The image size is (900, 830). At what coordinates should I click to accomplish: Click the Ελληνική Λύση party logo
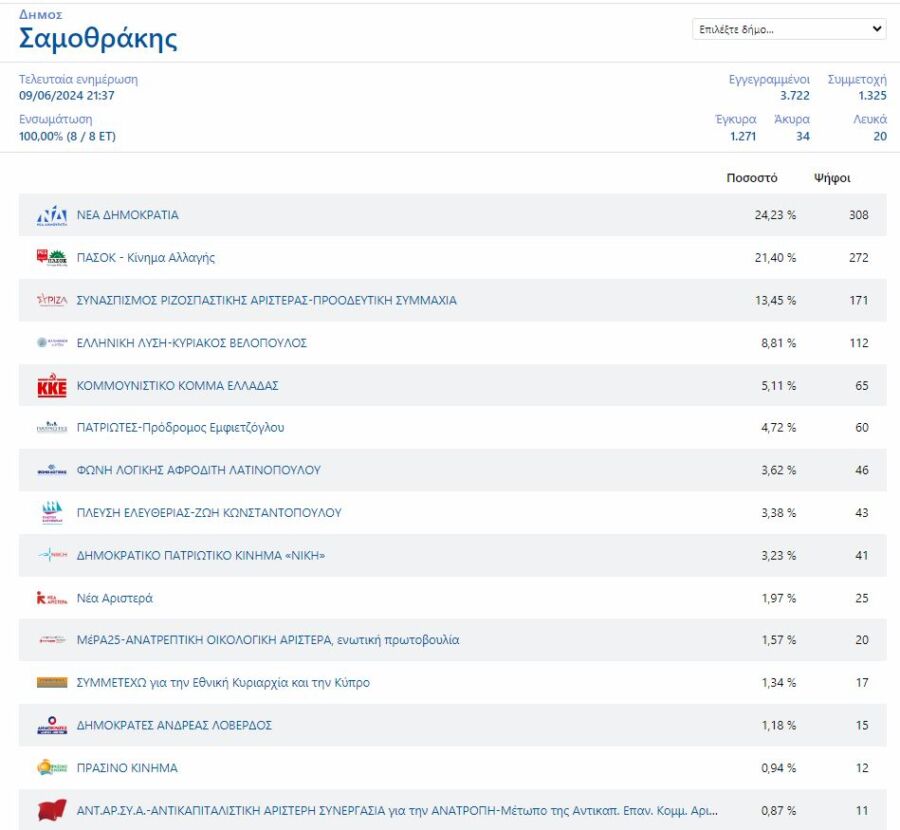(51, 343)
